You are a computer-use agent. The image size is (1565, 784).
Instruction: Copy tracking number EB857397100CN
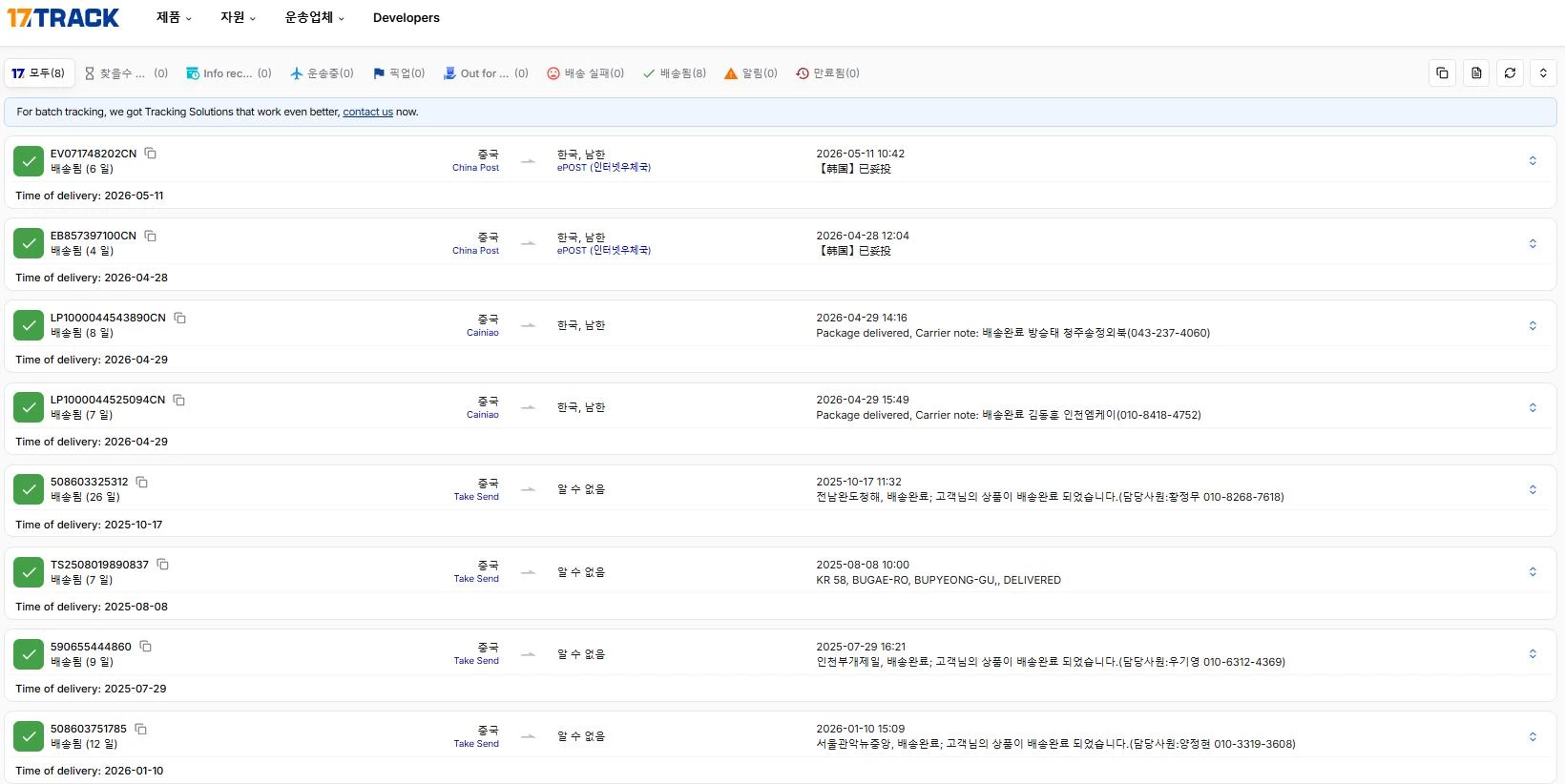pyautogui.click(x=150, y=236)
